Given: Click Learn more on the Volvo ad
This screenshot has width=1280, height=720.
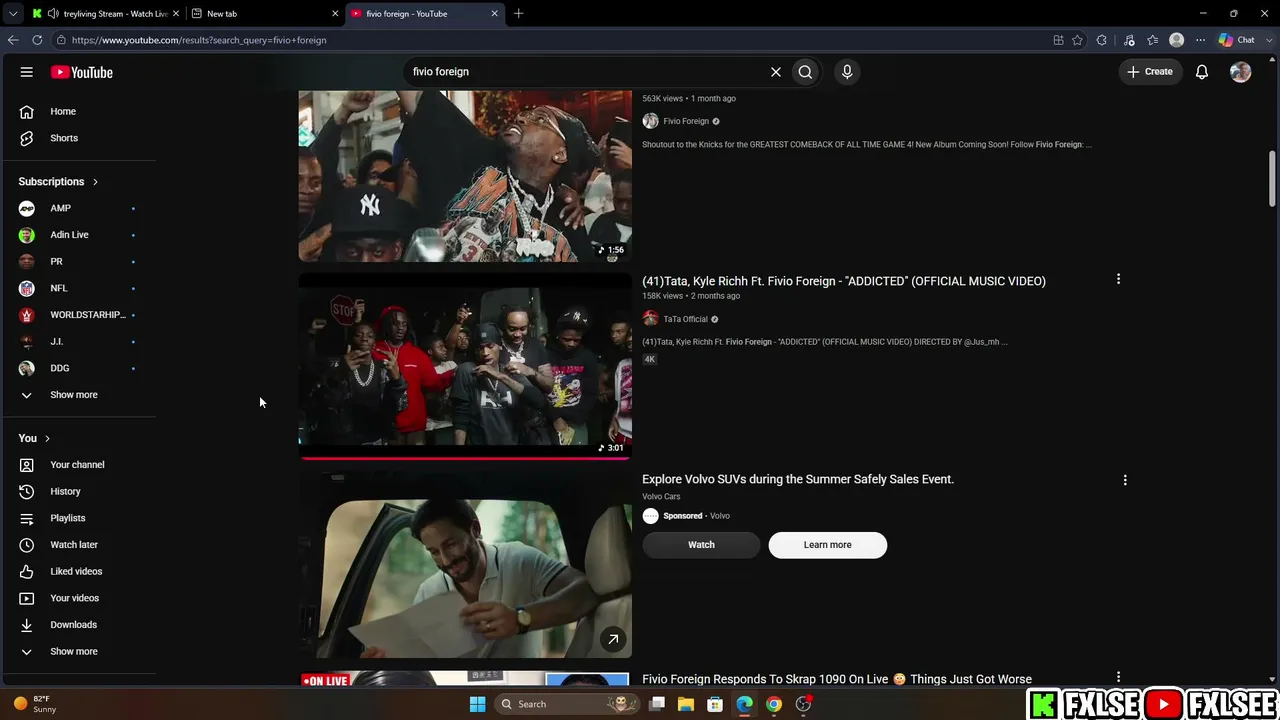Looking at the screenshot, I should 827,545.
